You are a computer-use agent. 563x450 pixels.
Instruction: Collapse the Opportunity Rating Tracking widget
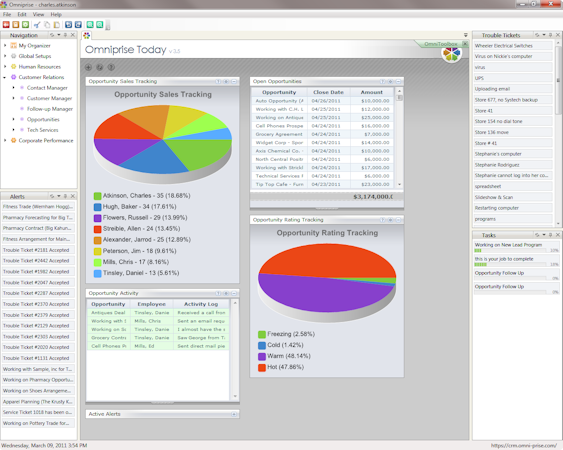tap(399, 220)
